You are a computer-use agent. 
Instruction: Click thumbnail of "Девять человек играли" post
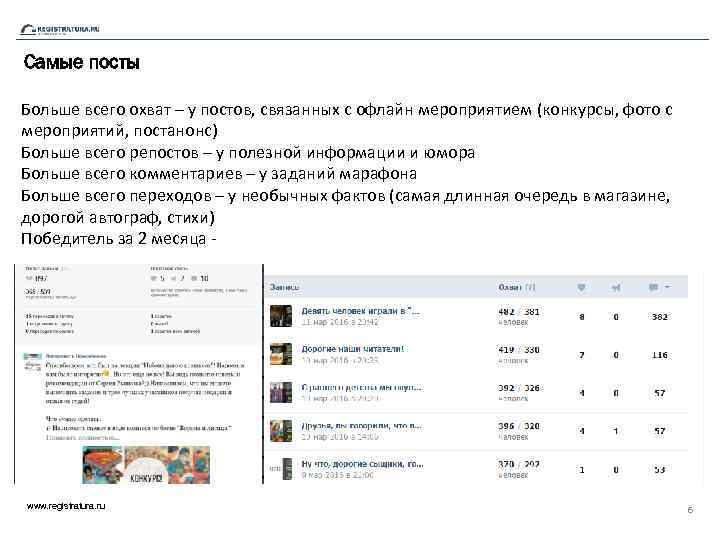coord(281,316)
